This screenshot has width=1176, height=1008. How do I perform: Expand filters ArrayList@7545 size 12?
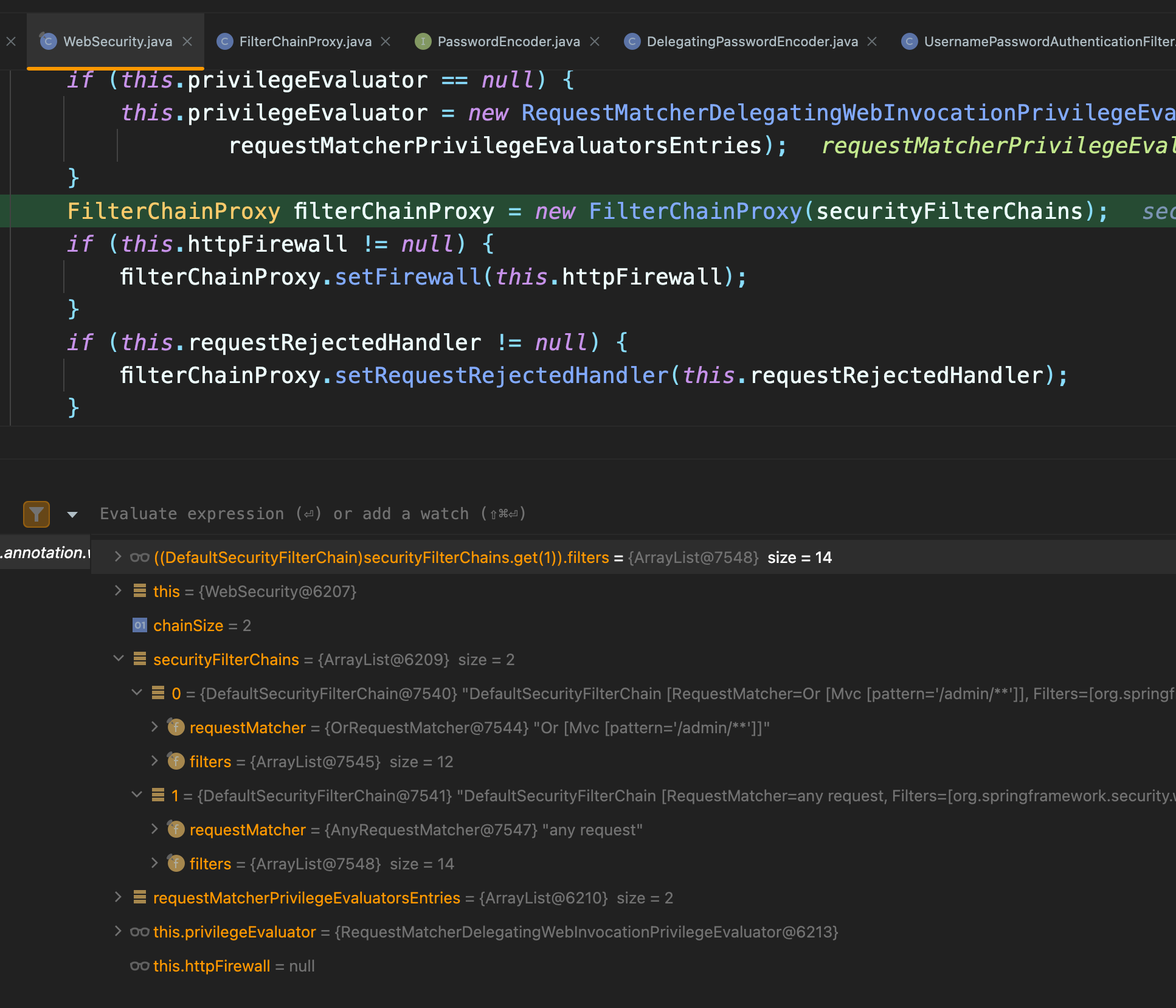click(x=154, y=761)
